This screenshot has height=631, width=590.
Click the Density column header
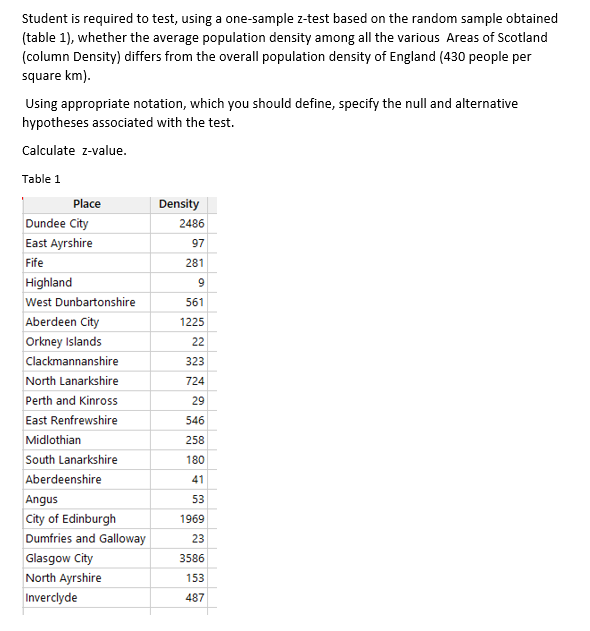pos(179,204)
